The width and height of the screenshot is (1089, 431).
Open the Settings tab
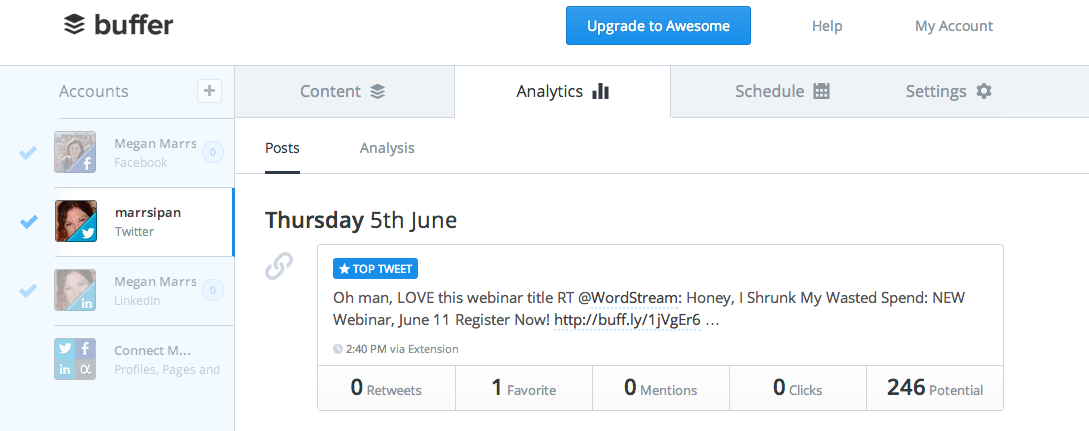[948, 92]
